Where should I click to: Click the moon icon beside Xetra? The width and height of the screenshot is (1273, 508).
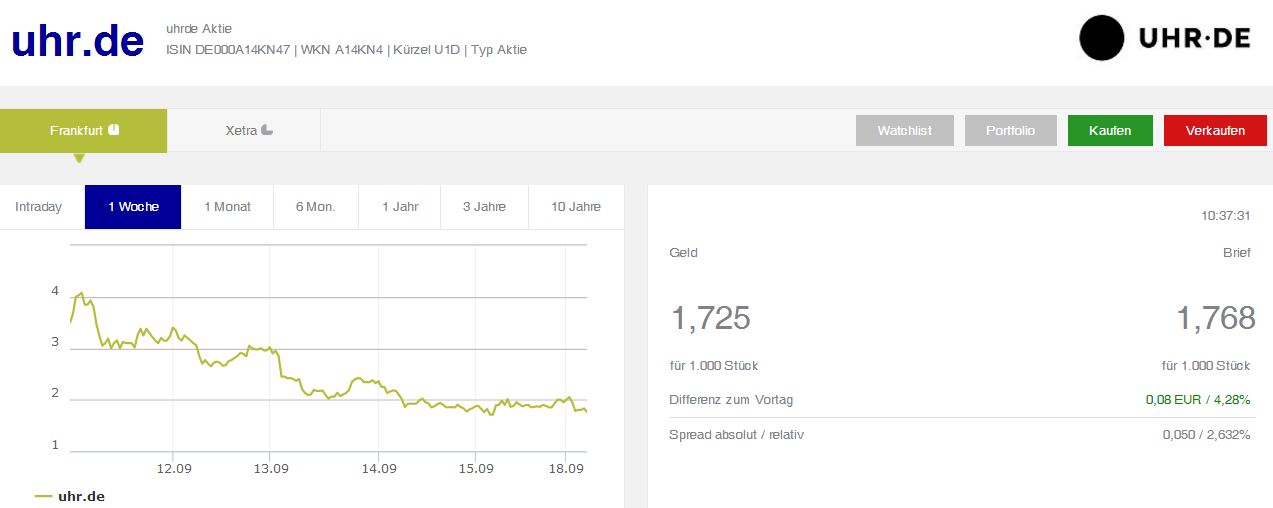tap(267, 130)
